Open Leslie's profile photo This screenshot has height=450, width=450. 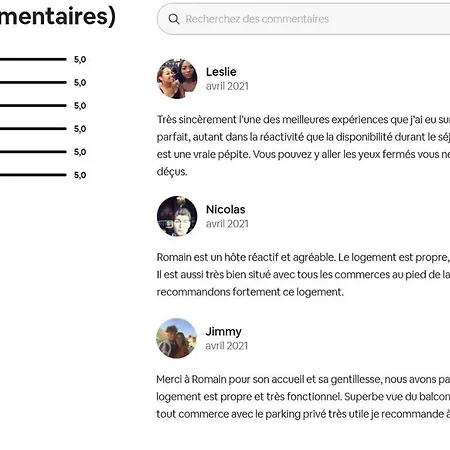pyautogui.click(x=177, y=79)
